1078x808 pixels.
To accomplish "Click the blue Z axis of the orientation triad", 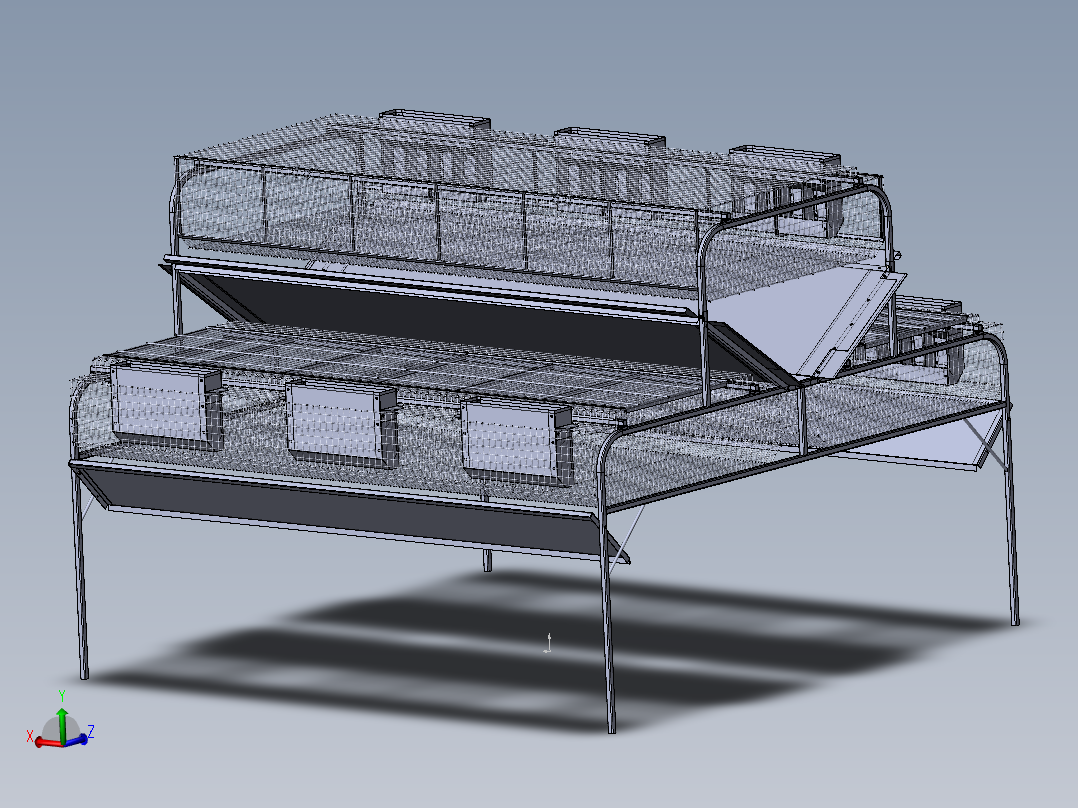I will click(76, 739).
